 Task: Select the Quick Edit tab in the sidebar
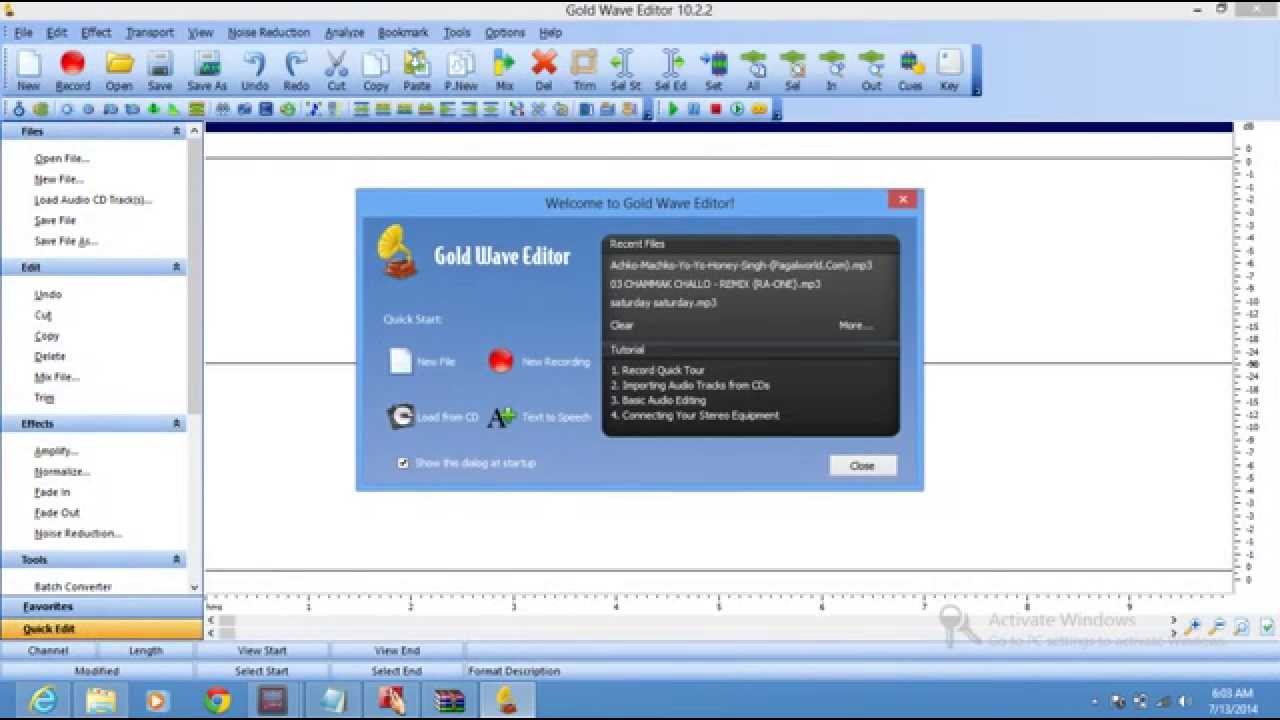(101, 629)
